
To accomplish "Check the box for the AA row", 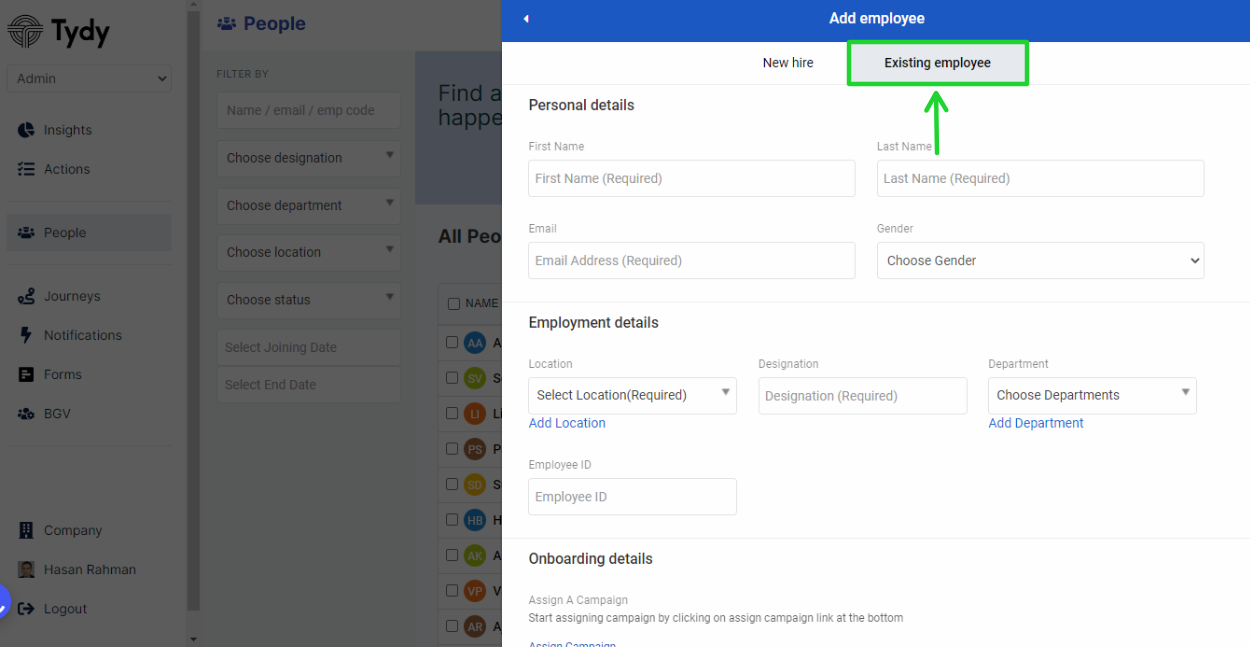I will coord(452,342).
